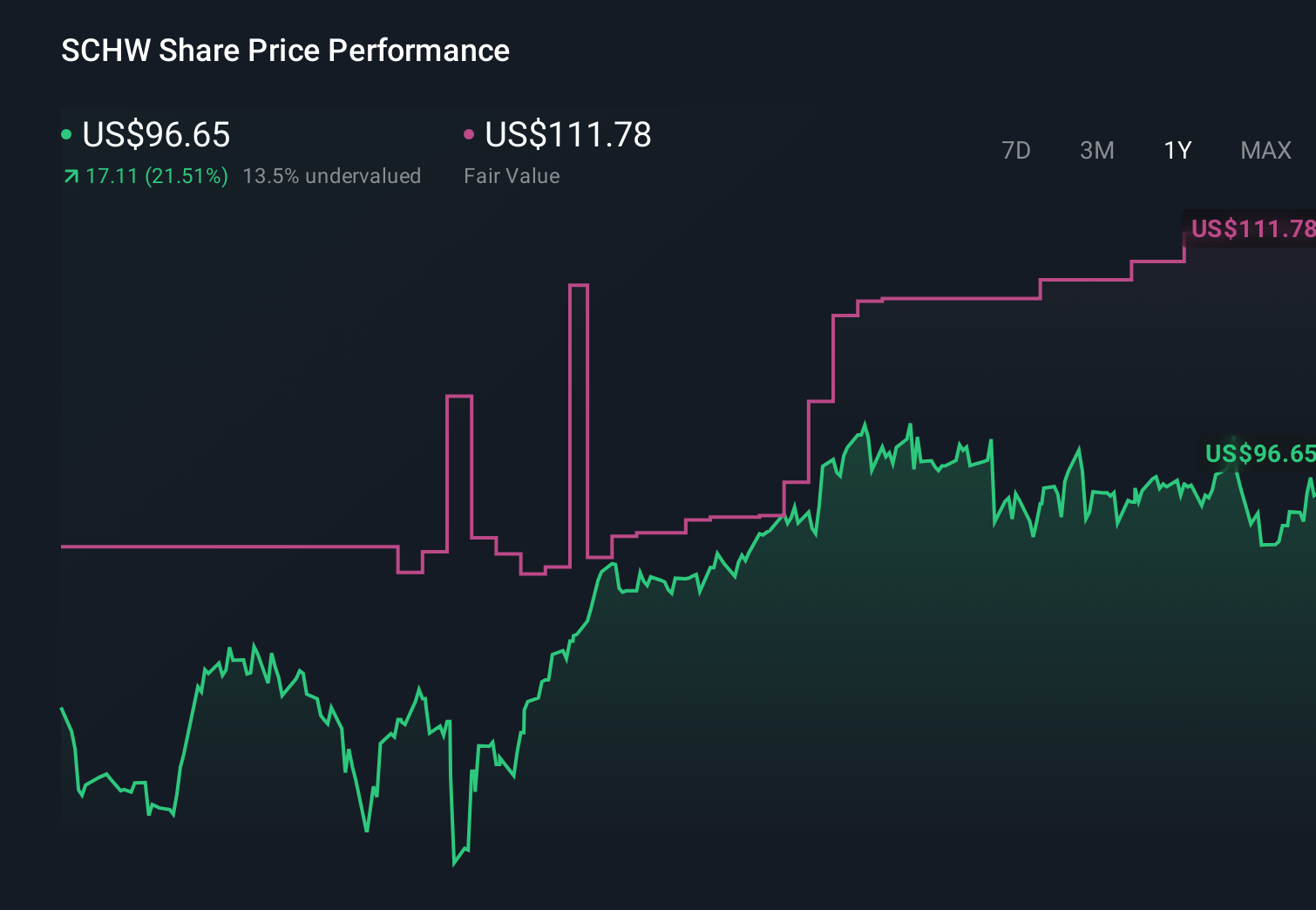Click the green share price legend dot
This screenshot has height=910, width=1316.
[66, 135]
